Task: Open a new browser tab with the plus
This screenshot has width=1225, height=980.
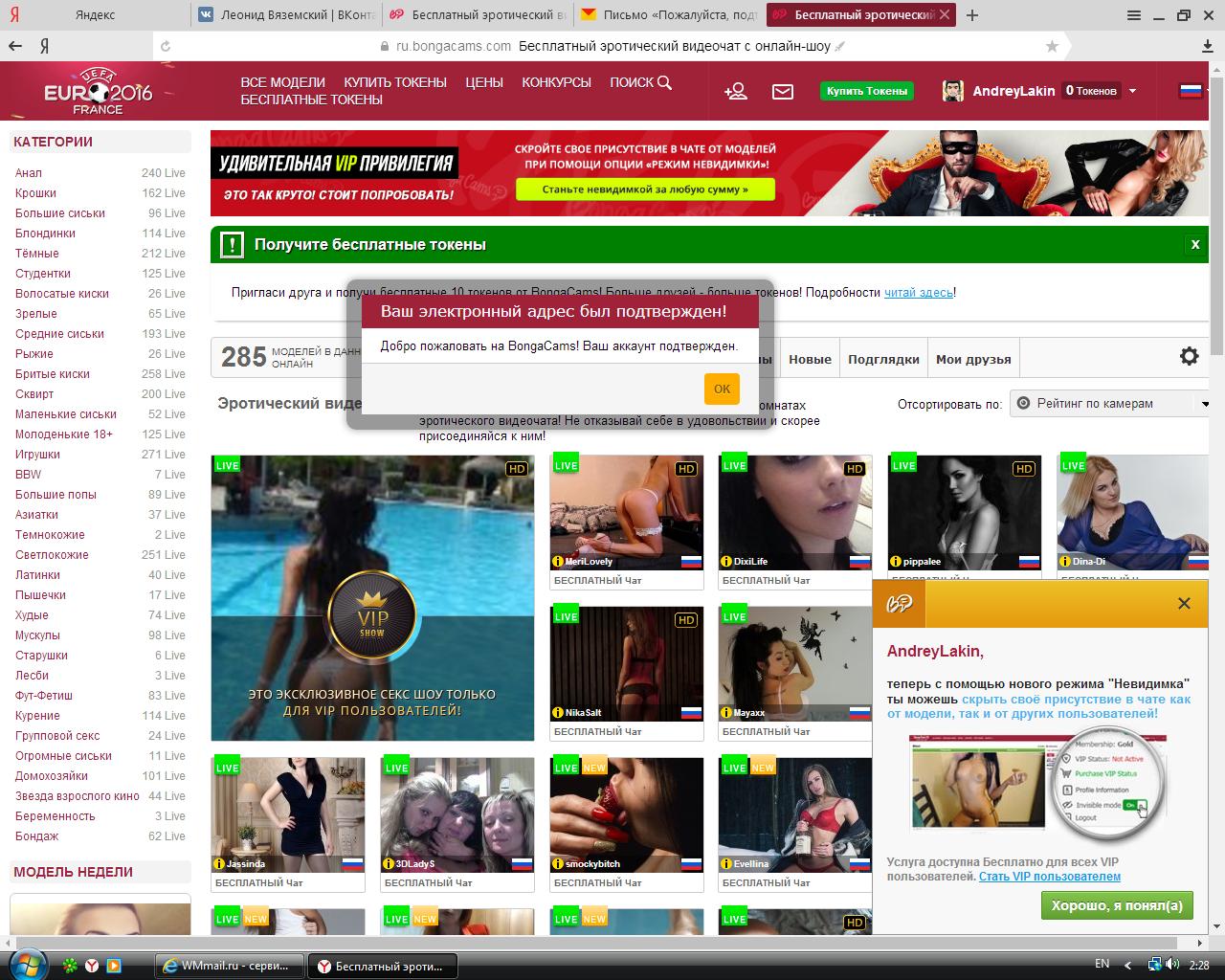Action: click(x=972, y=15)
